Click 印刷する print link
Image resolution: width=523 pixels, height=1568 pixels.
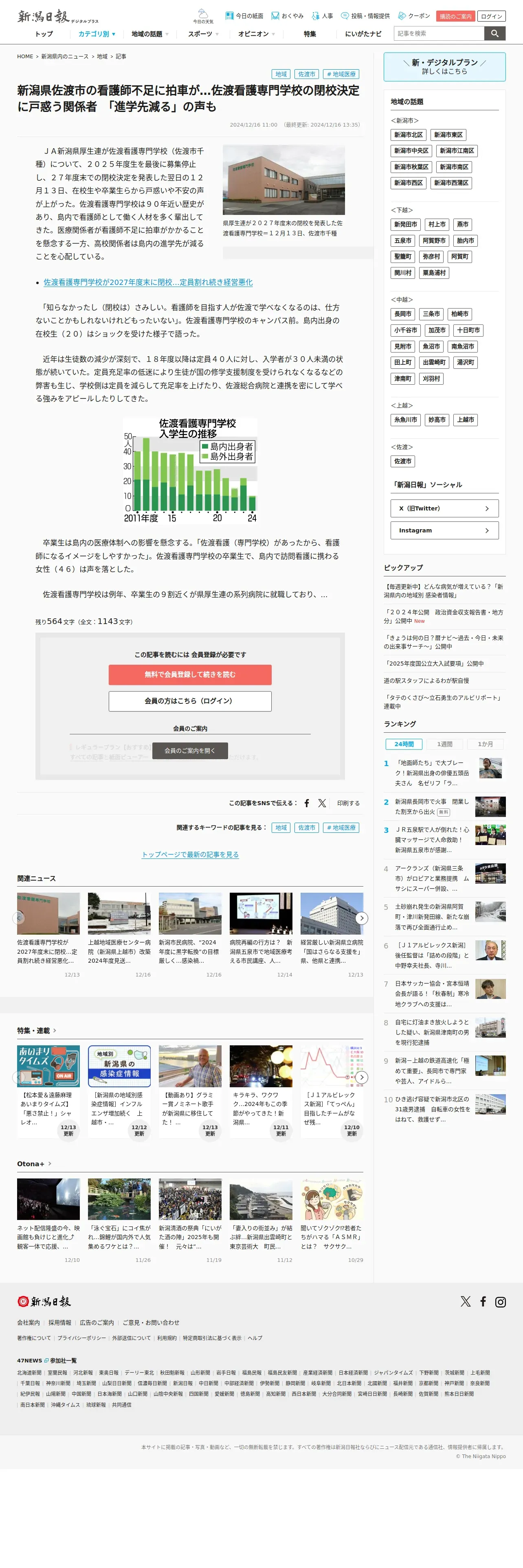(348, 804)
